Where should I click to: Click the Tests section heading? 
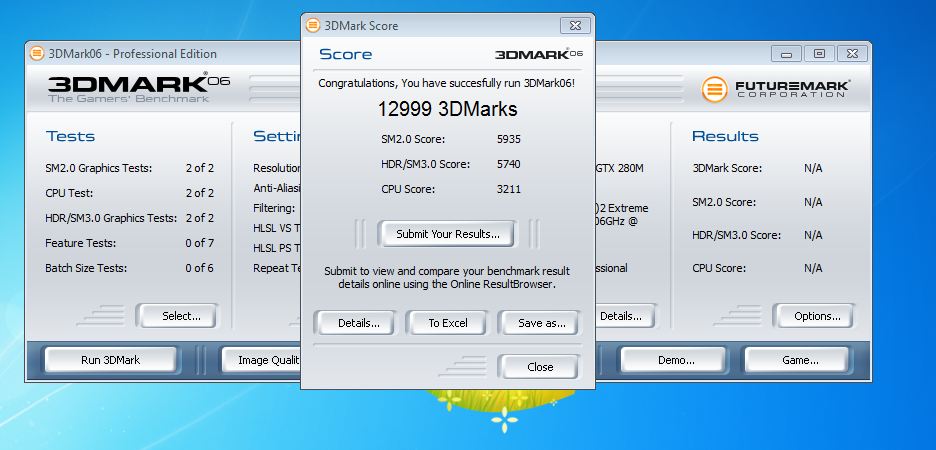point(70,136)
